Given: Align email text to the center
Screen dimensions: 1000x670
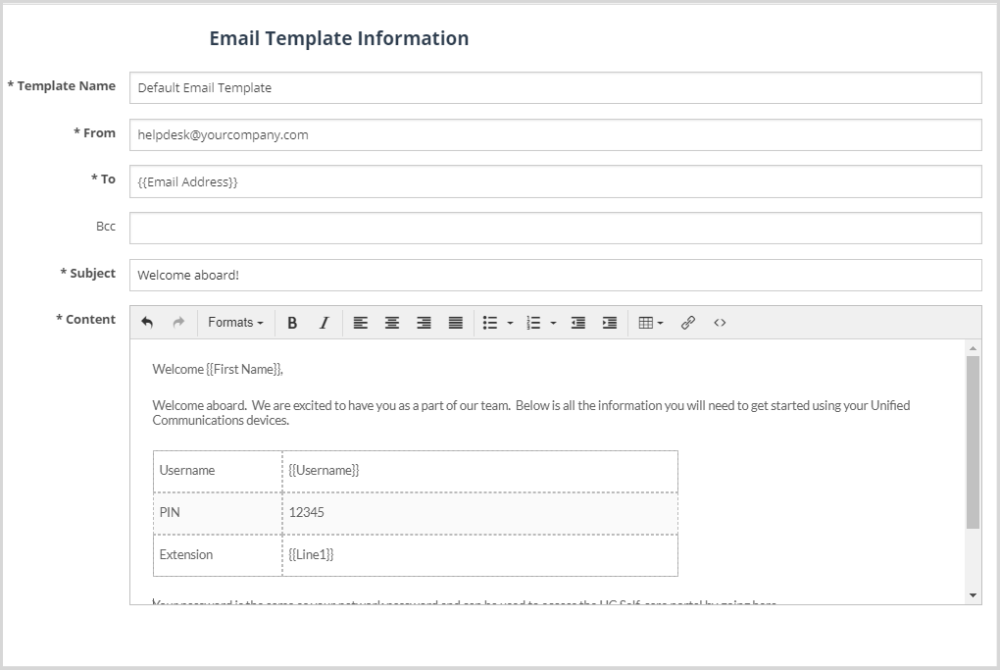Looking at the screenshot, I should click(x=390, y=322).
